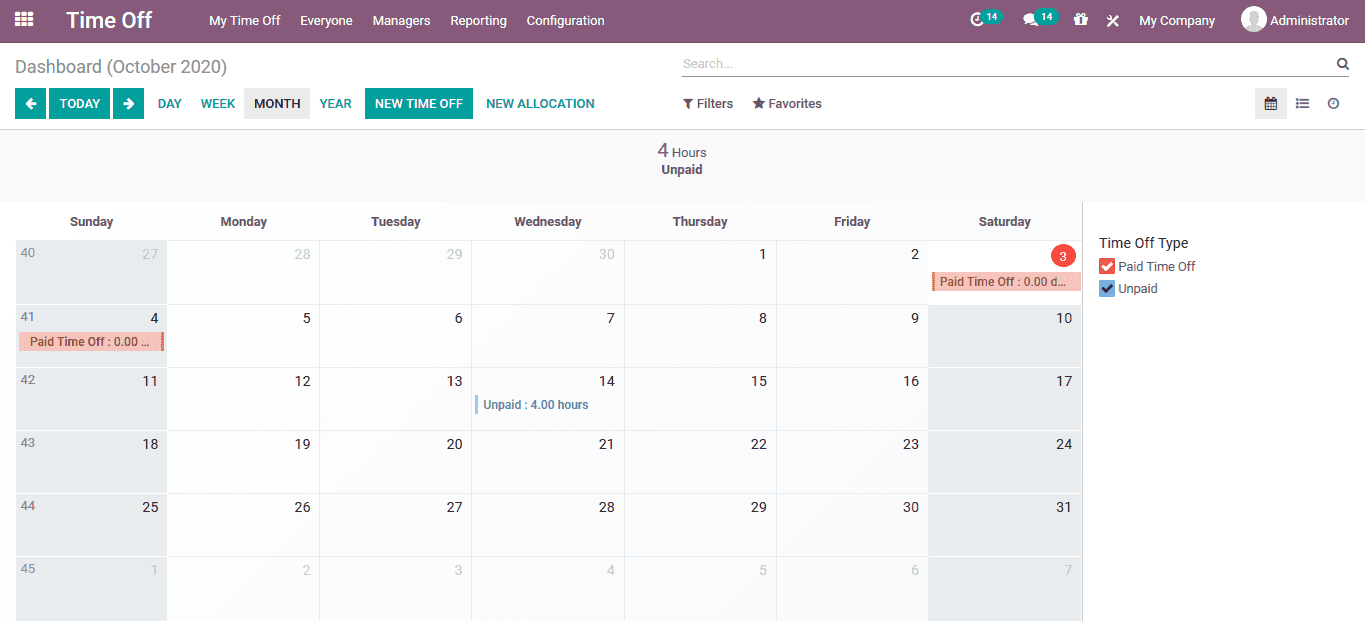Uncheck the Paid Time Off type
The height and width of the screenshot is (621, 1365).
(1106, 266)
